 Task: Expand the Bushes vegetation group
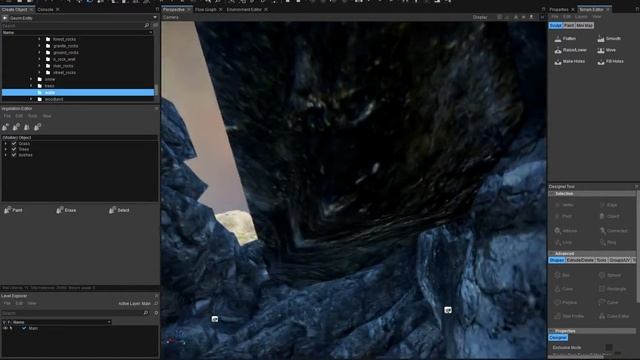[5, 155]
